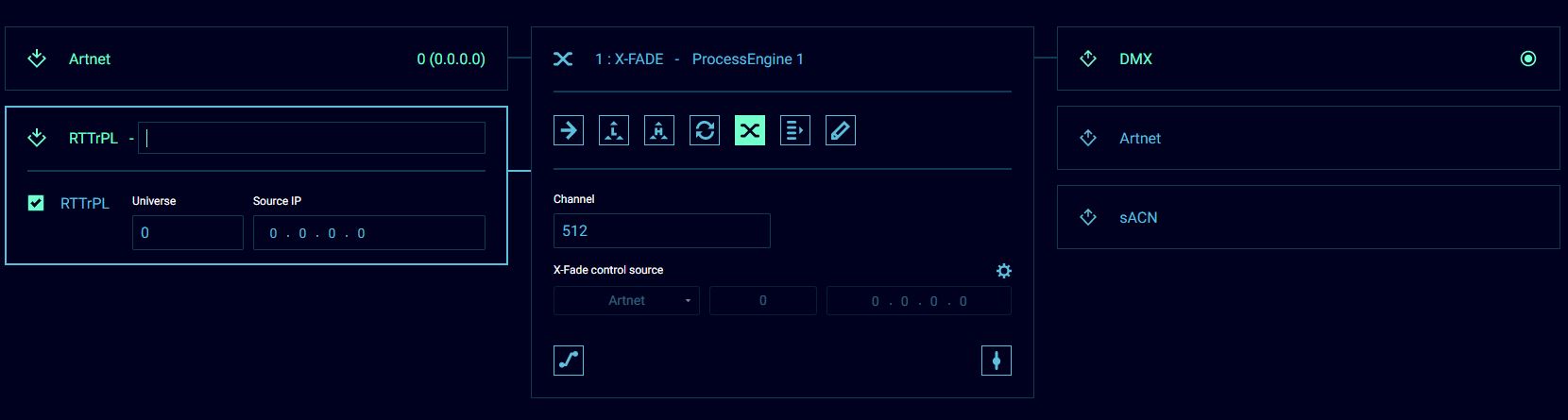The height and width of the screenshot is (420, 1568).
Task: Select the HTP merge mode icon
Action: tap(659, 130)
